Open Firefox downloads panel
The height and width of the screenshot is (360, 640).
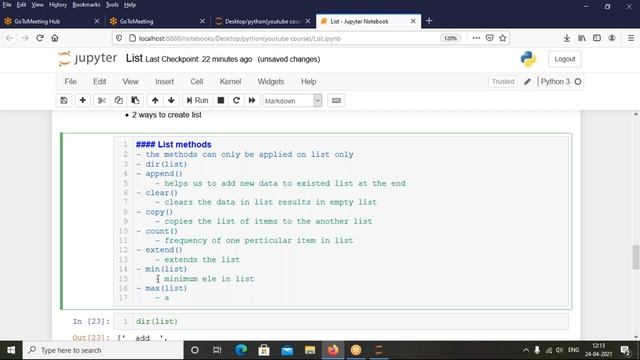click(567, 38)
